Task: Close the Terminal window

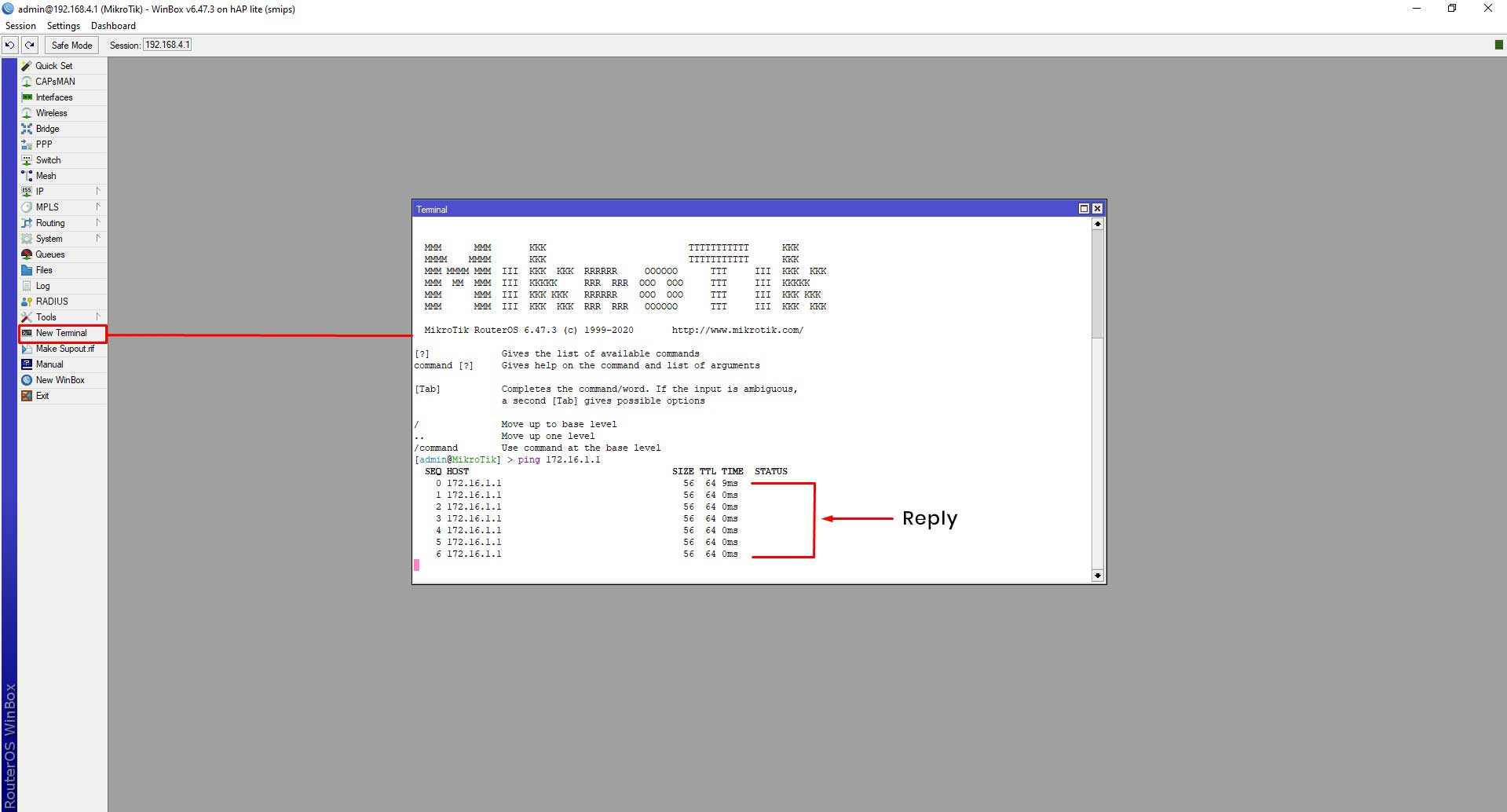Action: click(x=1097, y=209)
